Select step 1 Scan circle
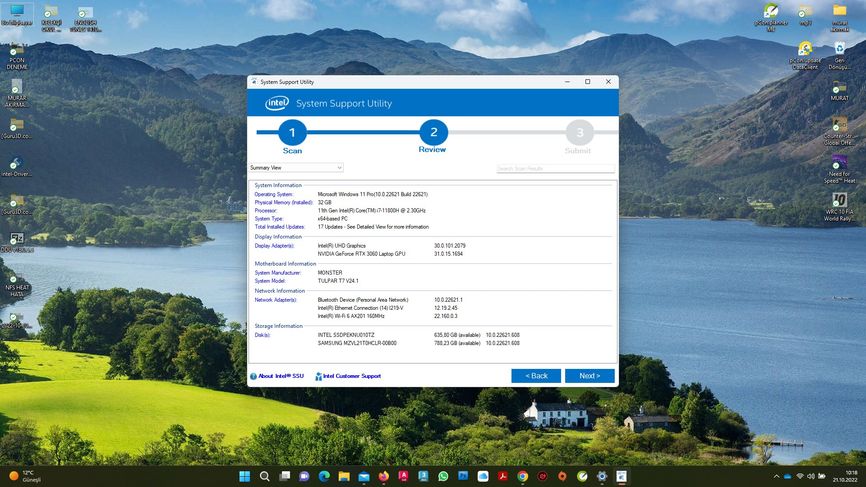The image size is (866, 487). click(x=292, y=133)
